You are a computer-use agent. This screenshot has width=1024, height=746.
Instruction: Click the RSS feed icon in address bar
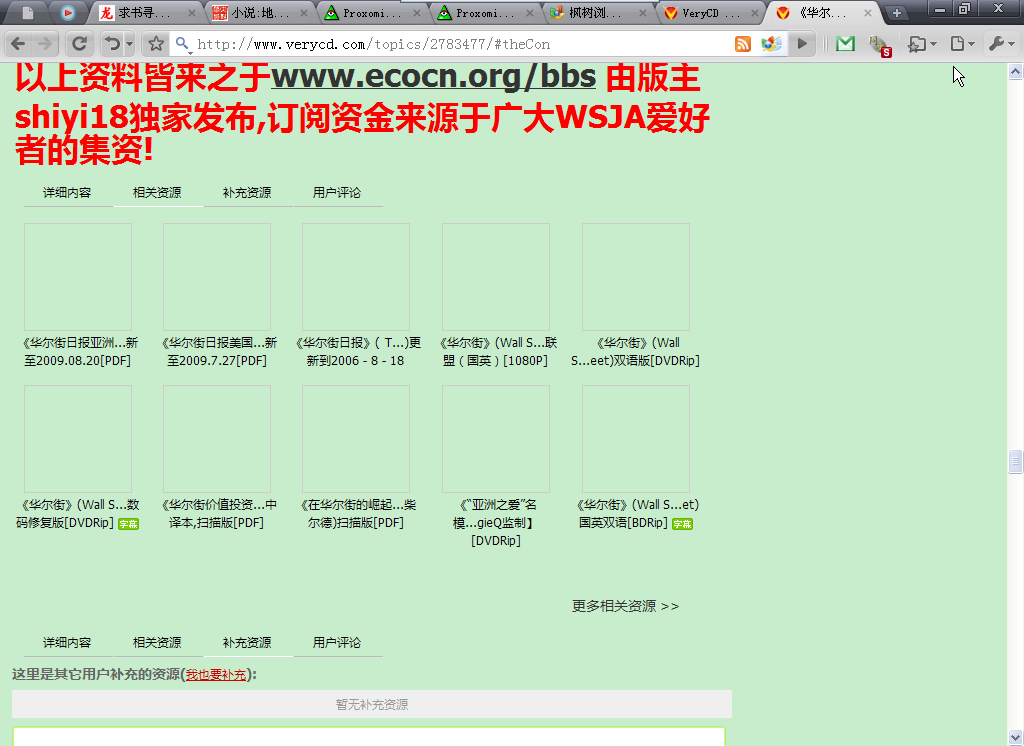pos(743,44)
